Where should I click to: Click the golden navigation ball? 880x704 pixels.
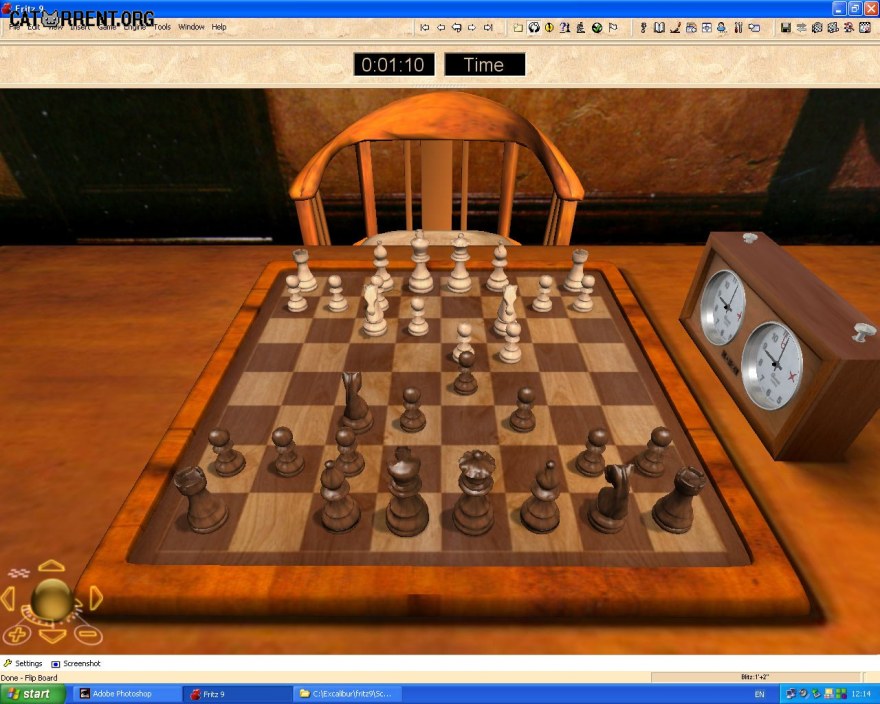(52, 598)
